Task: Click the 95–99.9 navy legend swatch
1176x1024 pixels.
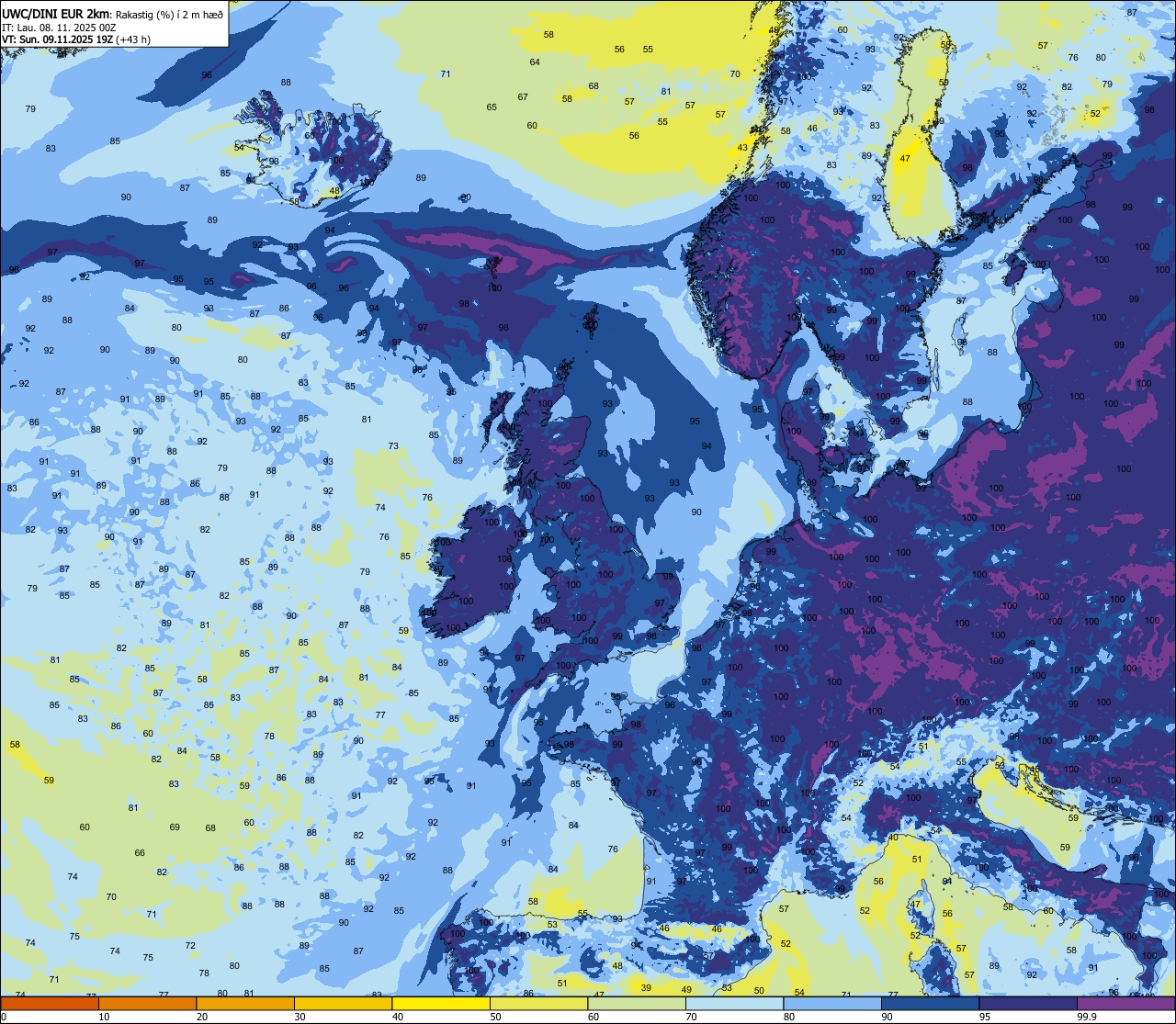Action: coord(1028,1004)
